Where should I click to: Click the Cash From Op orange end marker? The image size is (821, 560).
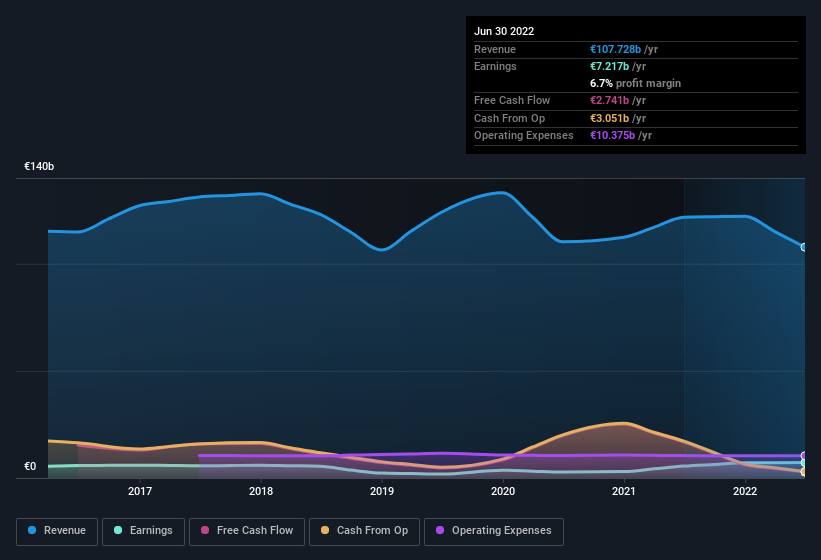(804, 472)
